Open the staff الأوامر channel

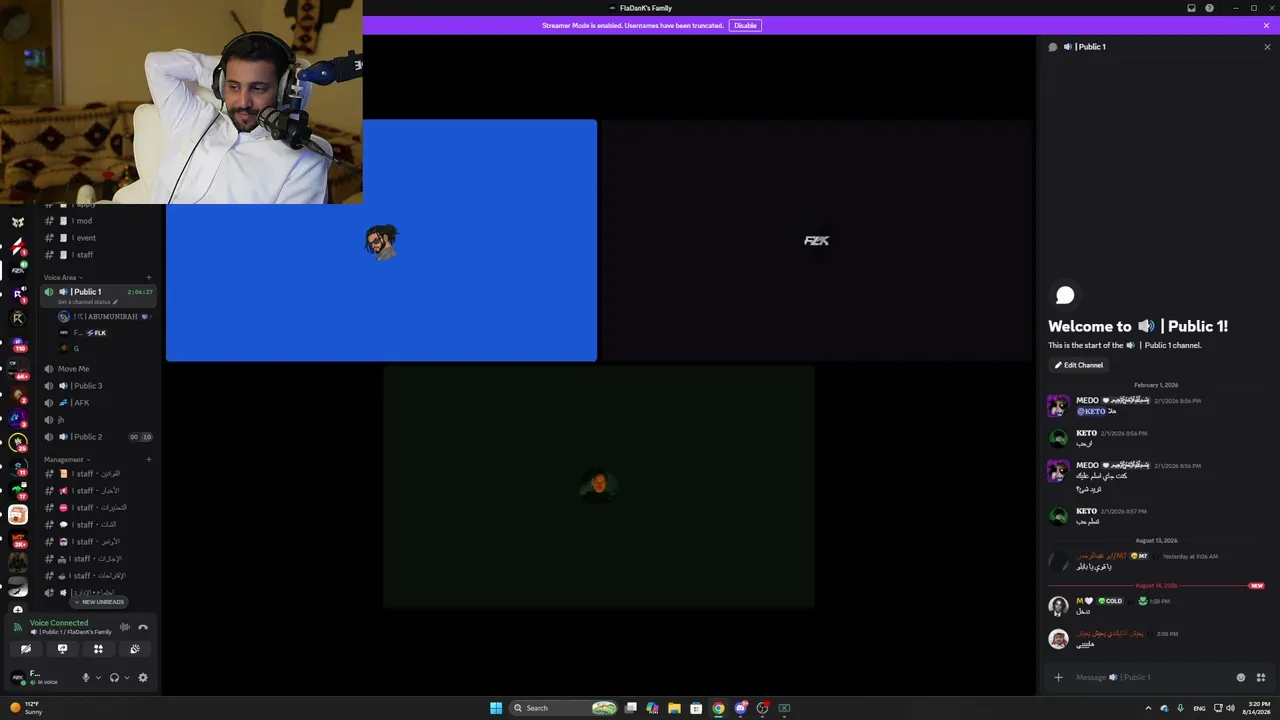pyautogui.click(x=98, y=542)
